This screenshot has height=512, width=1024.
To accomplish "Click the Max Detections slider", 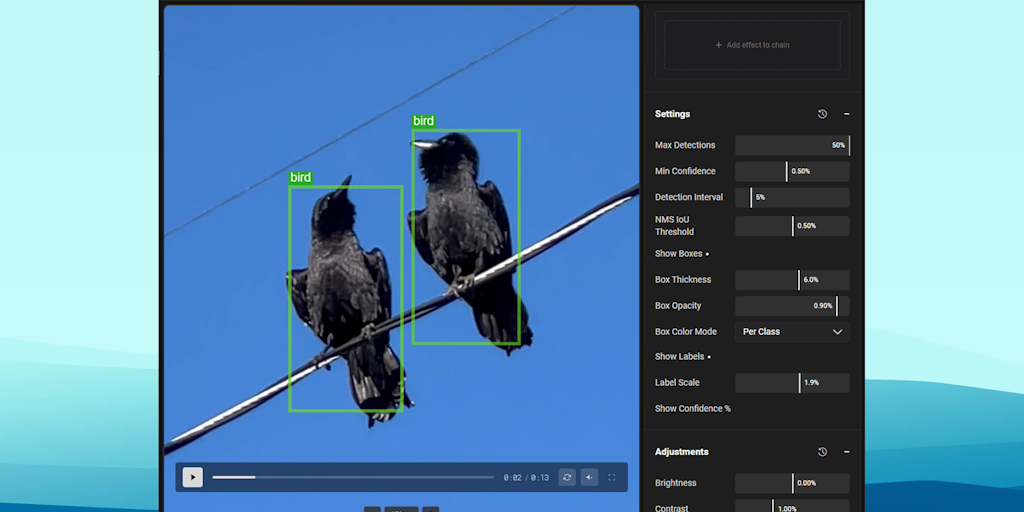I will click(792, 146).
